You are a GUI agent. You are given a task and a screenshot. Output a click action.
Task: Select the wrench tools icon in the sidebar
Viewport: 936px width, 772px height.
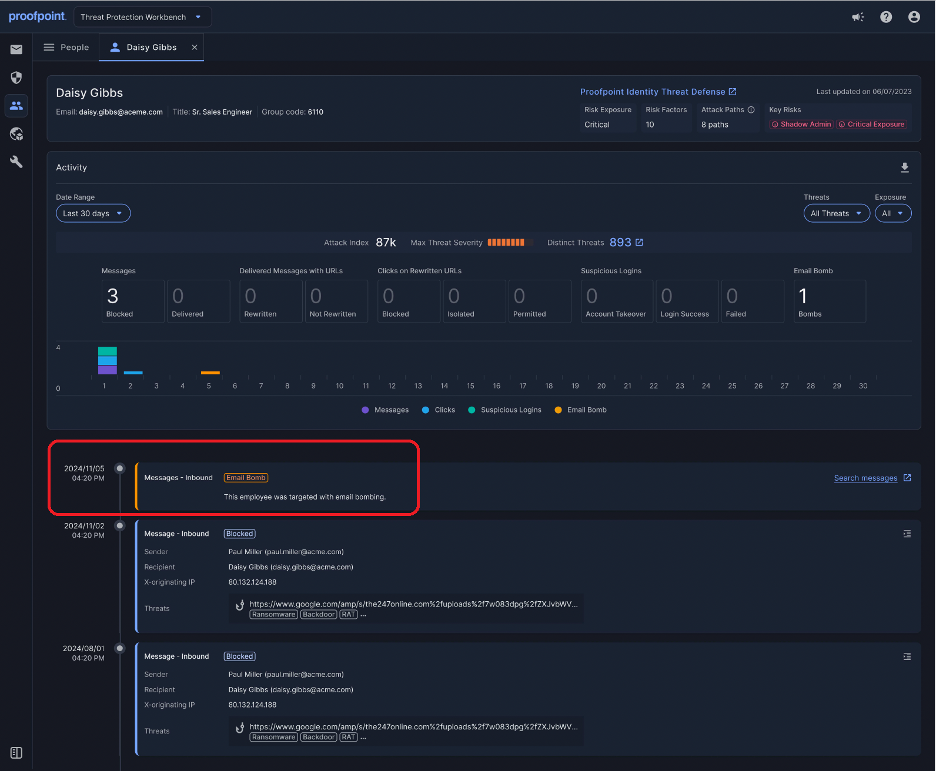[x=15, y=161]
